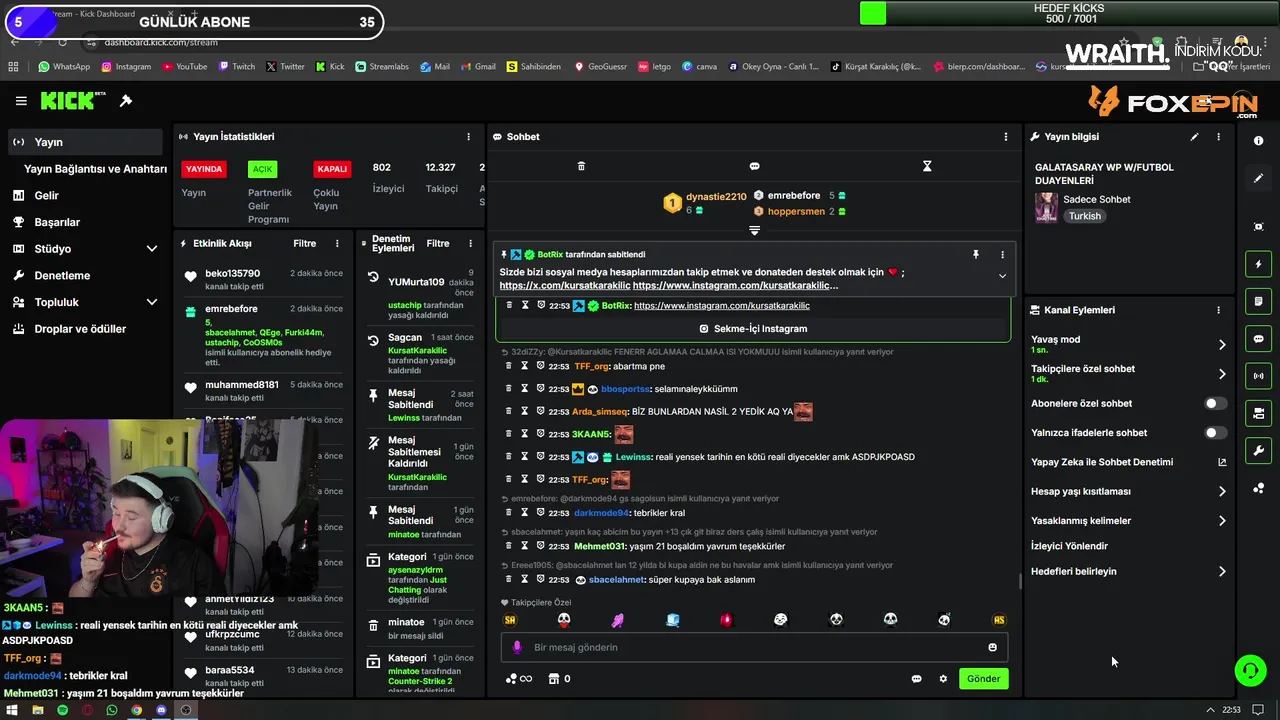The width and height of the screenshot is (1280, 720).
Task: Click the document icon in right sidebar
Action: point(1258,301)
